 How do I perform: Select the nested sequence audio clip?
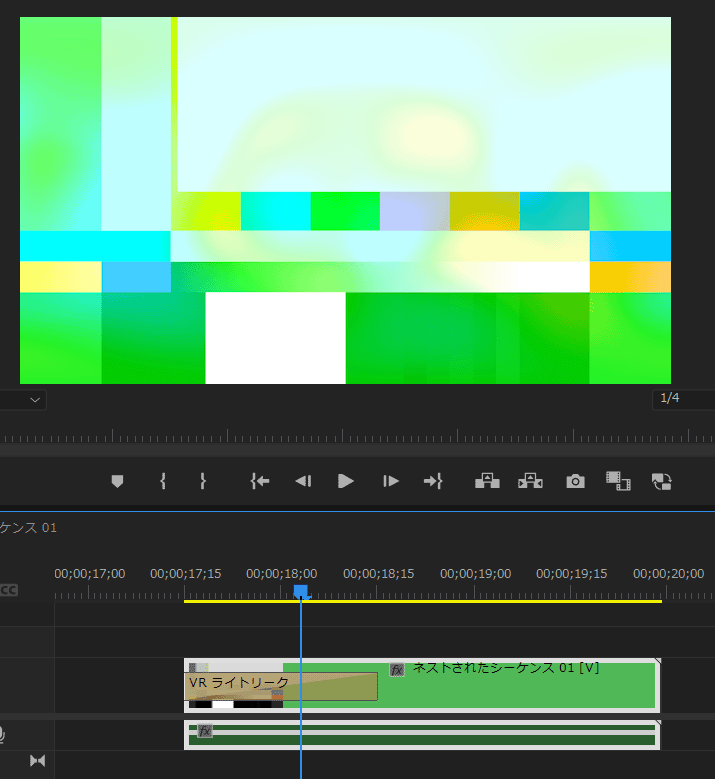[x=422, y=734]
